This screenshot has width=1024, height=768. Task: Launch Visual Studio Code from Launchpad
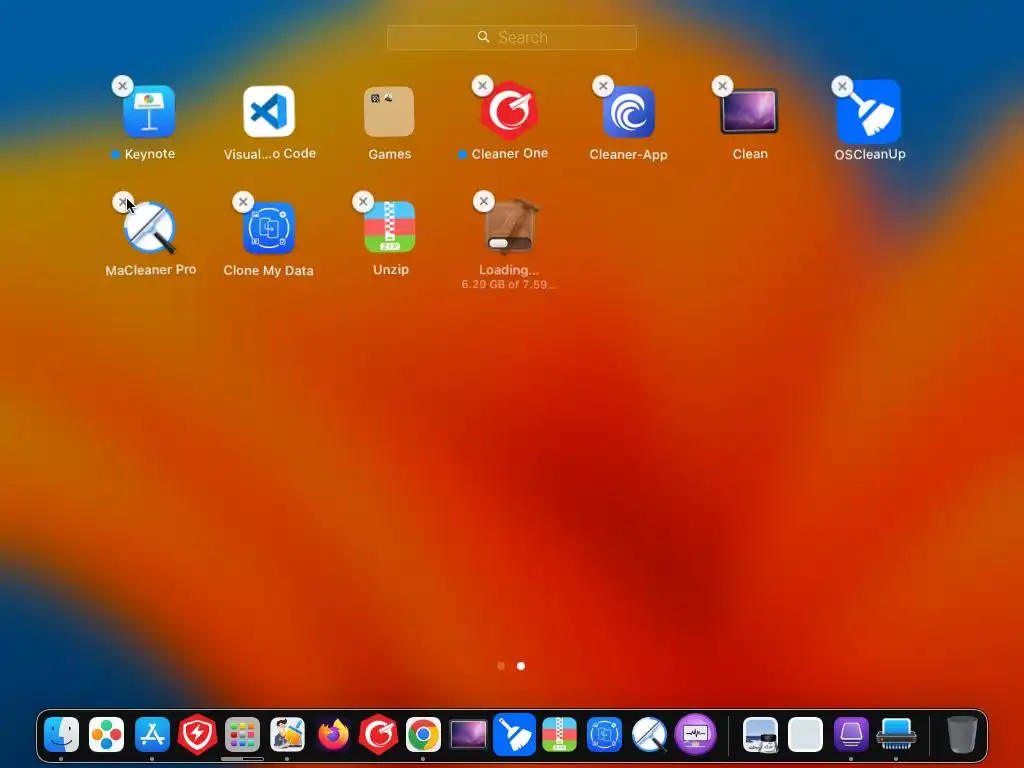click(269, 112)
